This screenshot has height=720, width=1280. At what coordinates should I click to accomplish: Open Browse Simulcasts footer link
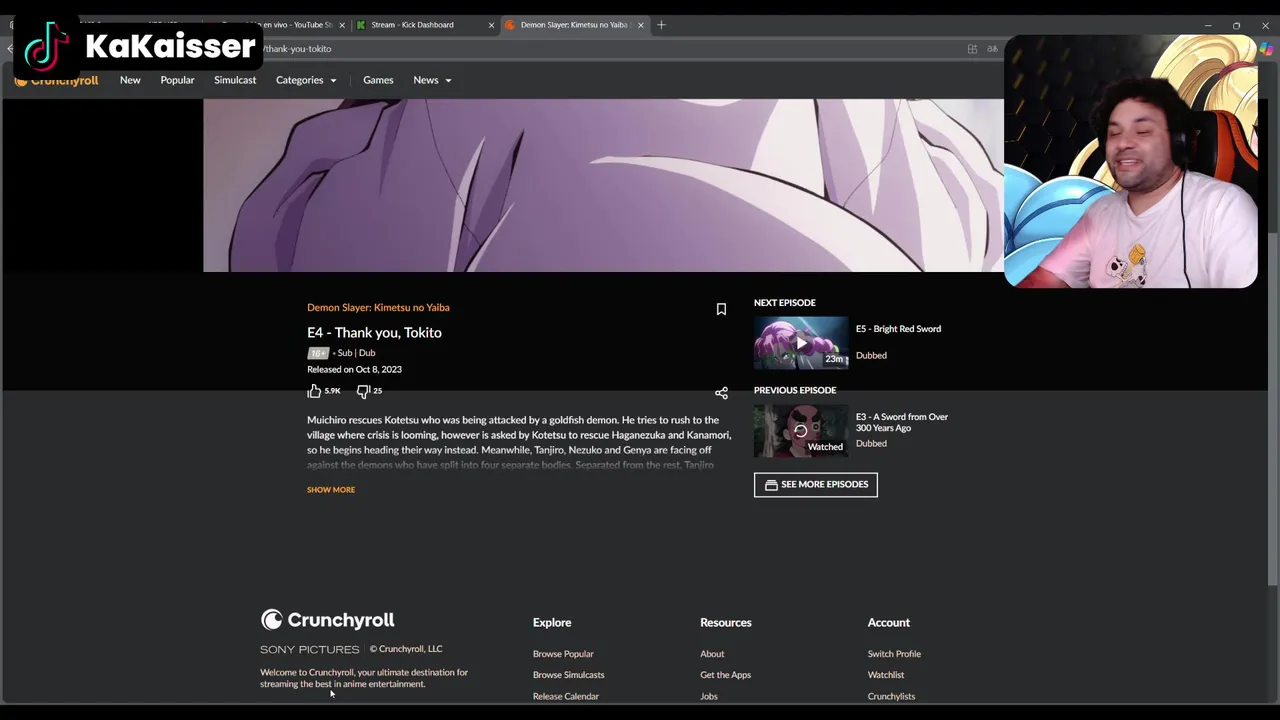[x=569, y=675]
